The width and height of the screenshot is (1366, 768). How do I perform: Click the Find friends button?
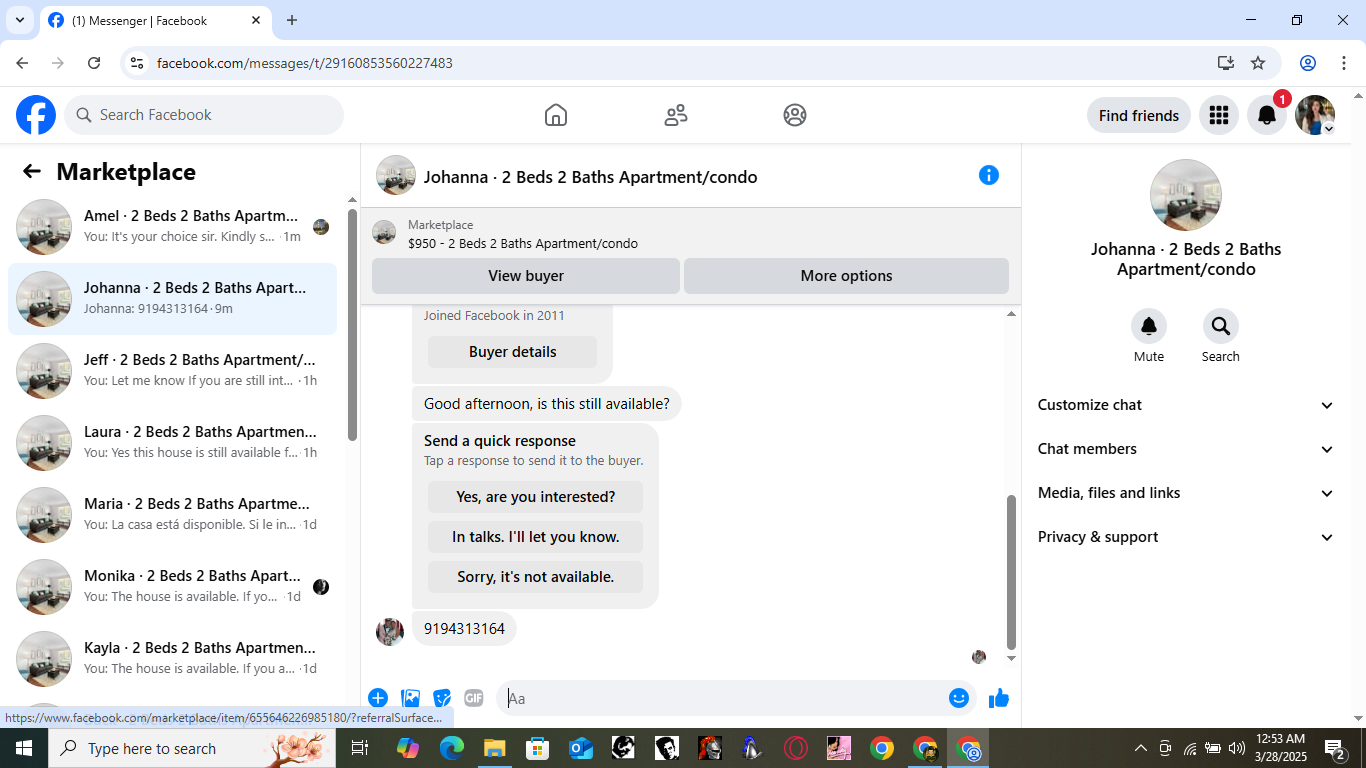pyautogui.click(x=1139, y=115)
